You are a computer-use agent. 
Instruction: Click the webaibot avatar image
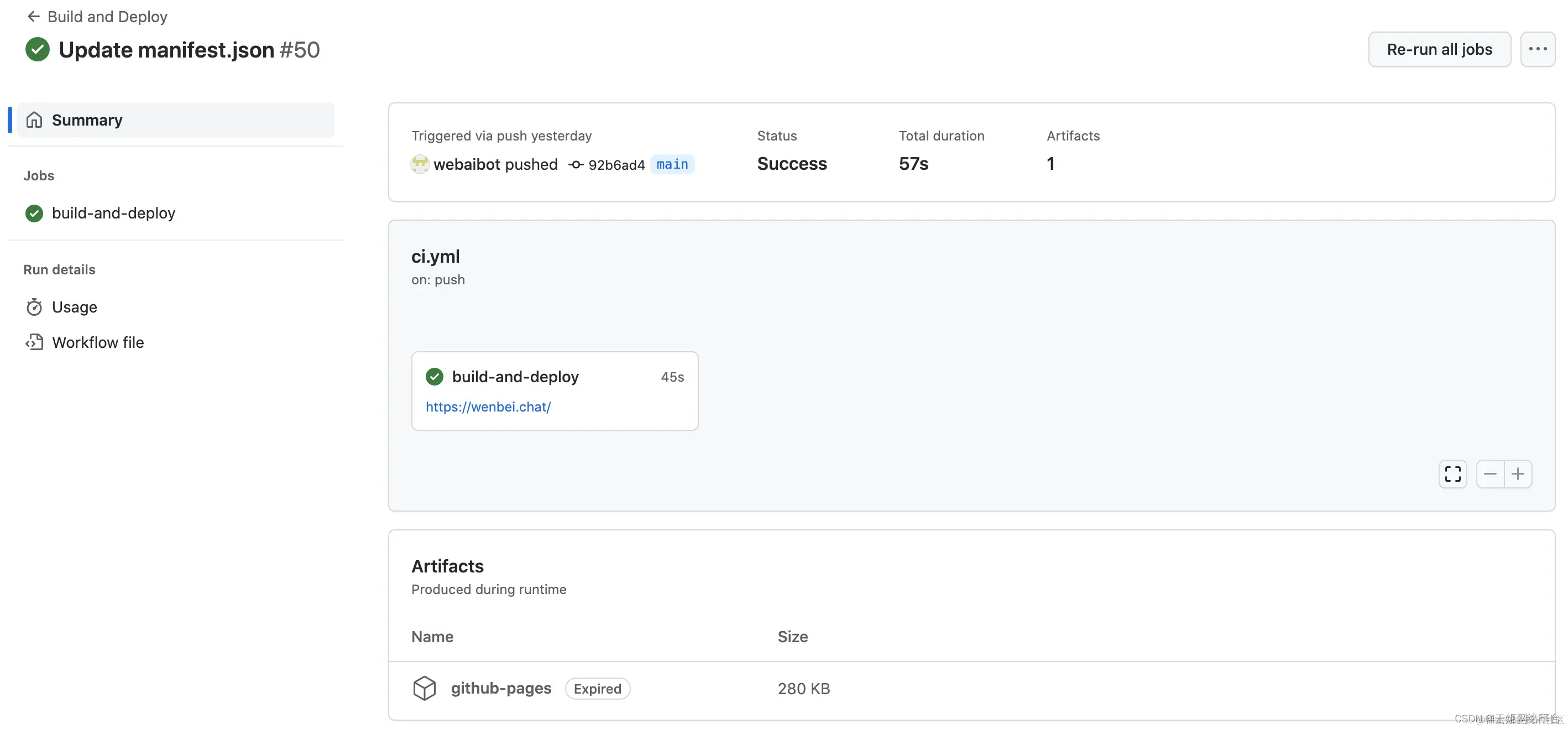(420, 164)
